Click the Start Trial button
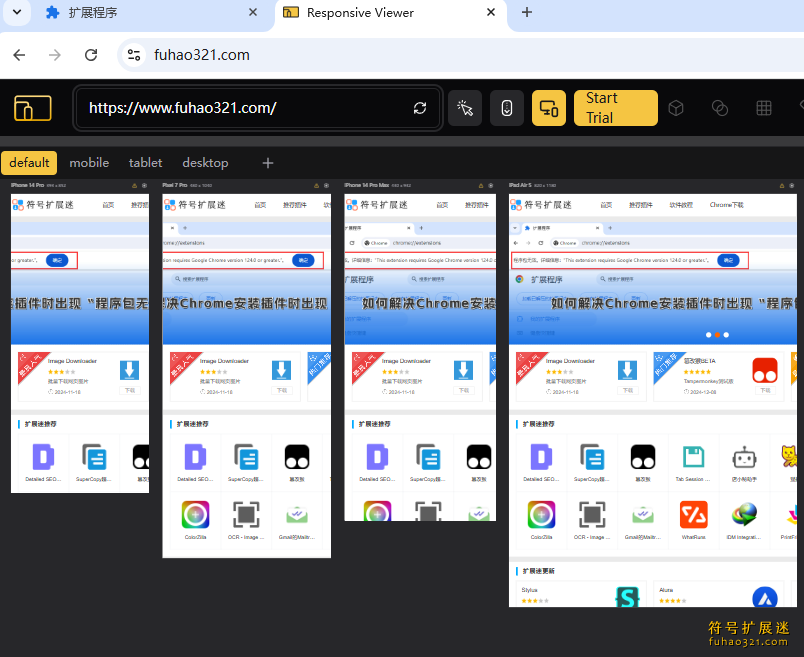 point(615,108)
